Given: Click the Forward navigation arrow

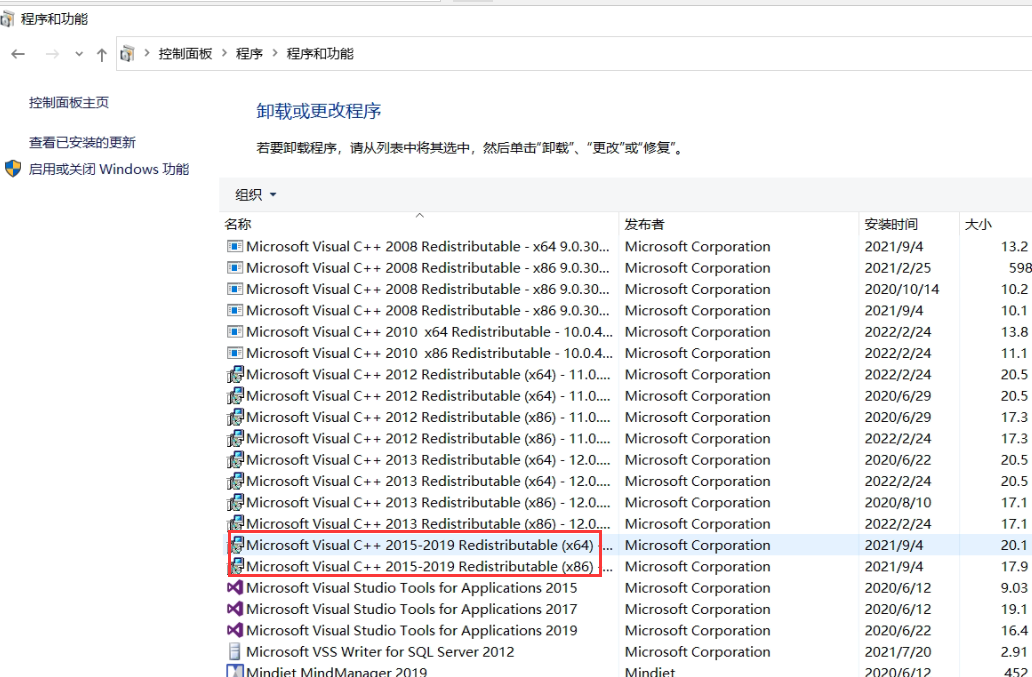Looking at the screenshot, I should pyautogui.click(x=52, y=54).
